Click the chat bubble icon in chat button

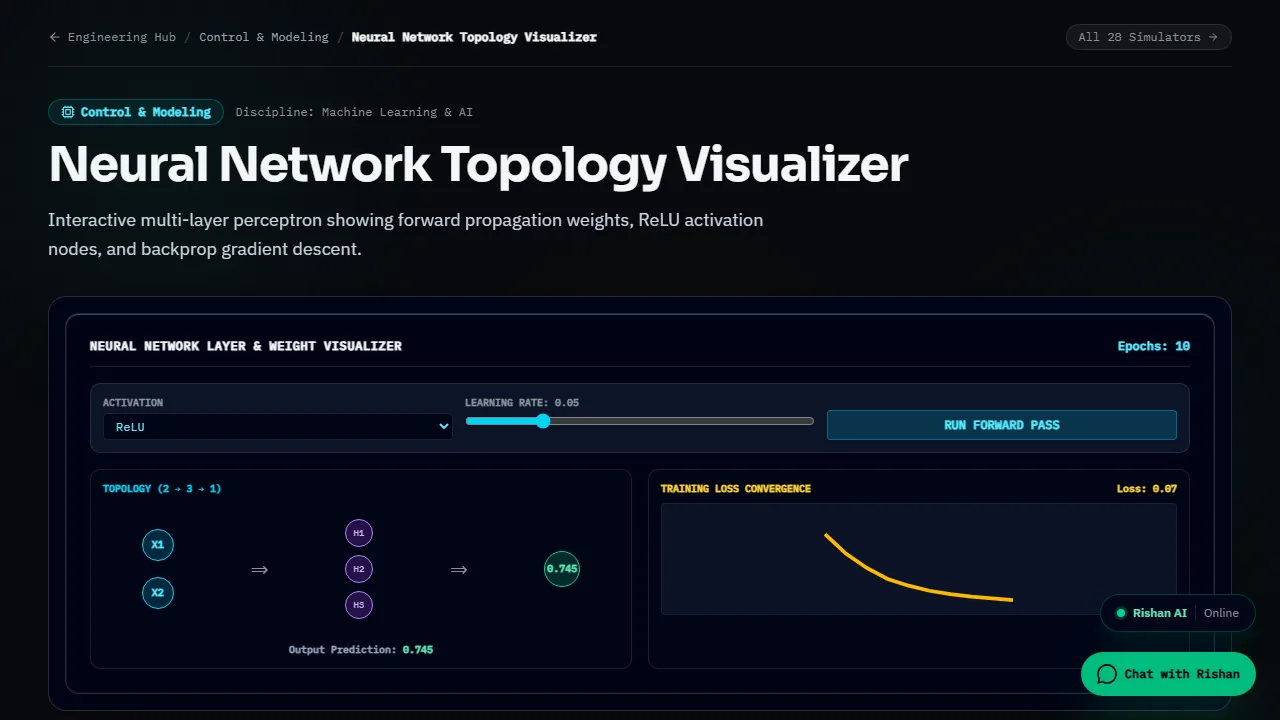[x=1107, y=674]
